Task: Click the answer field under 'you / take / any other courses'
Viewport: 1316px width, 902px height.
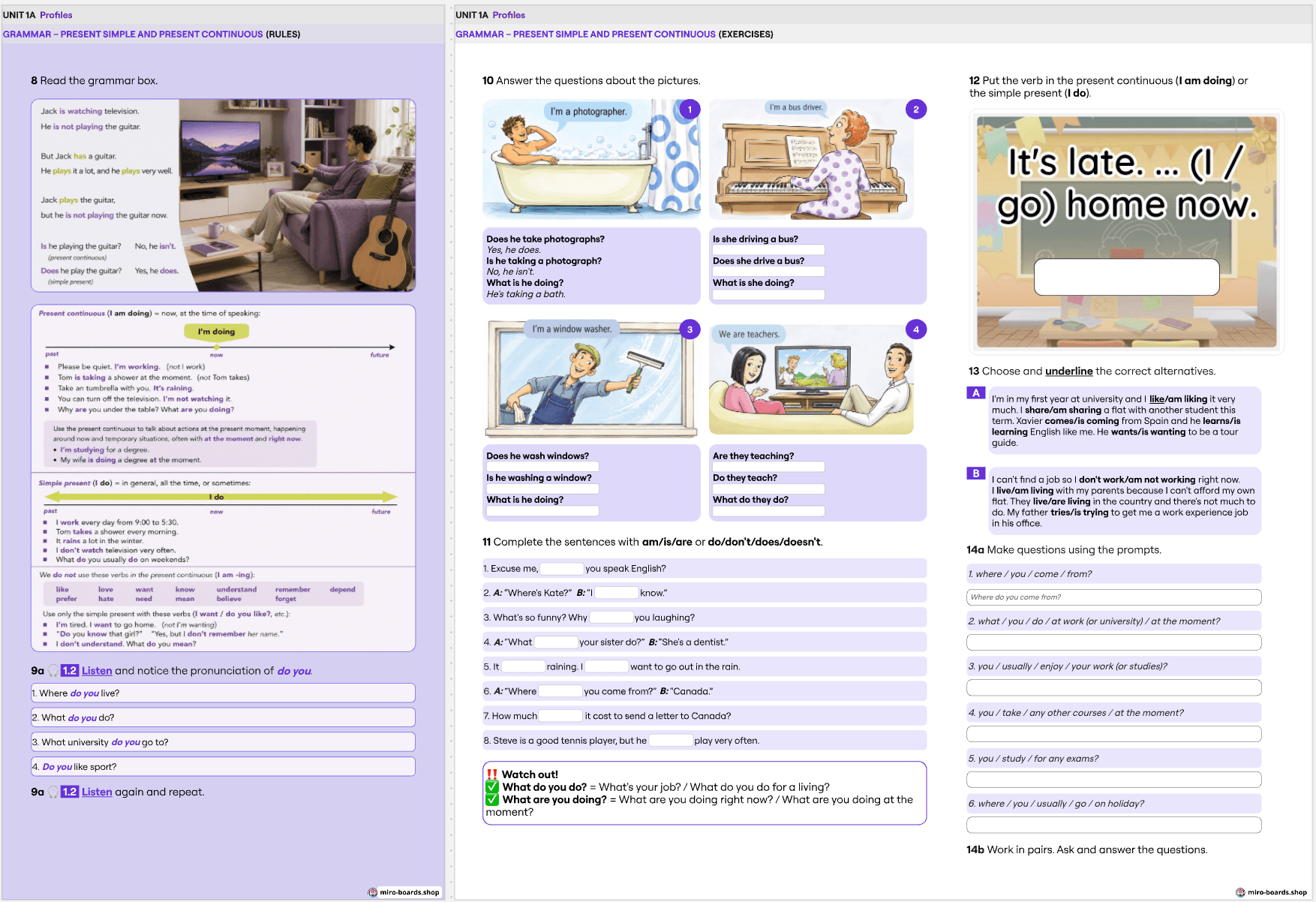Action: coord(1113,734)
